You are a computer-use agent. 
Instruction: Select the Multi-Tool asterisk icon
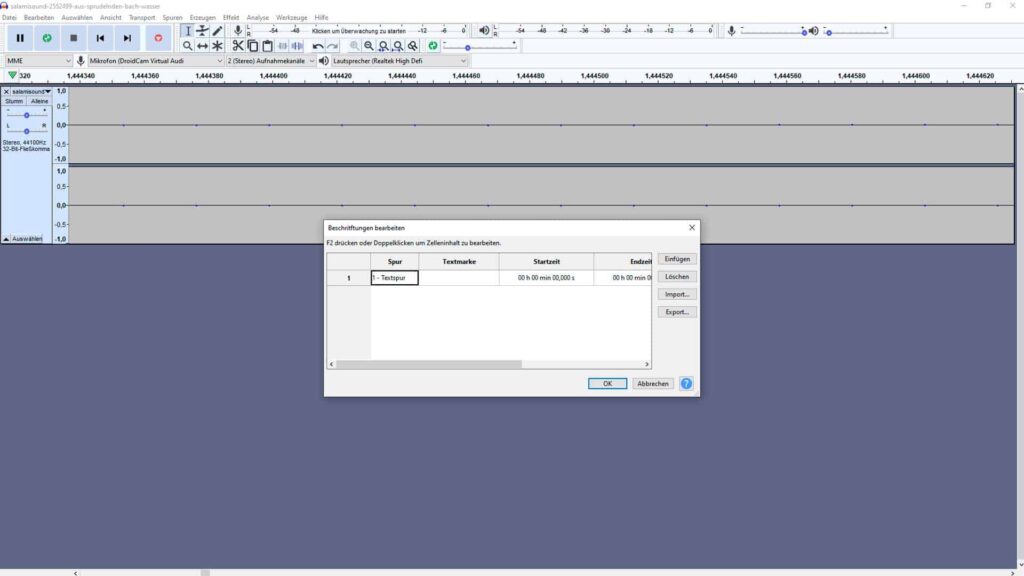pyautogui.click(x=217, y=46)
